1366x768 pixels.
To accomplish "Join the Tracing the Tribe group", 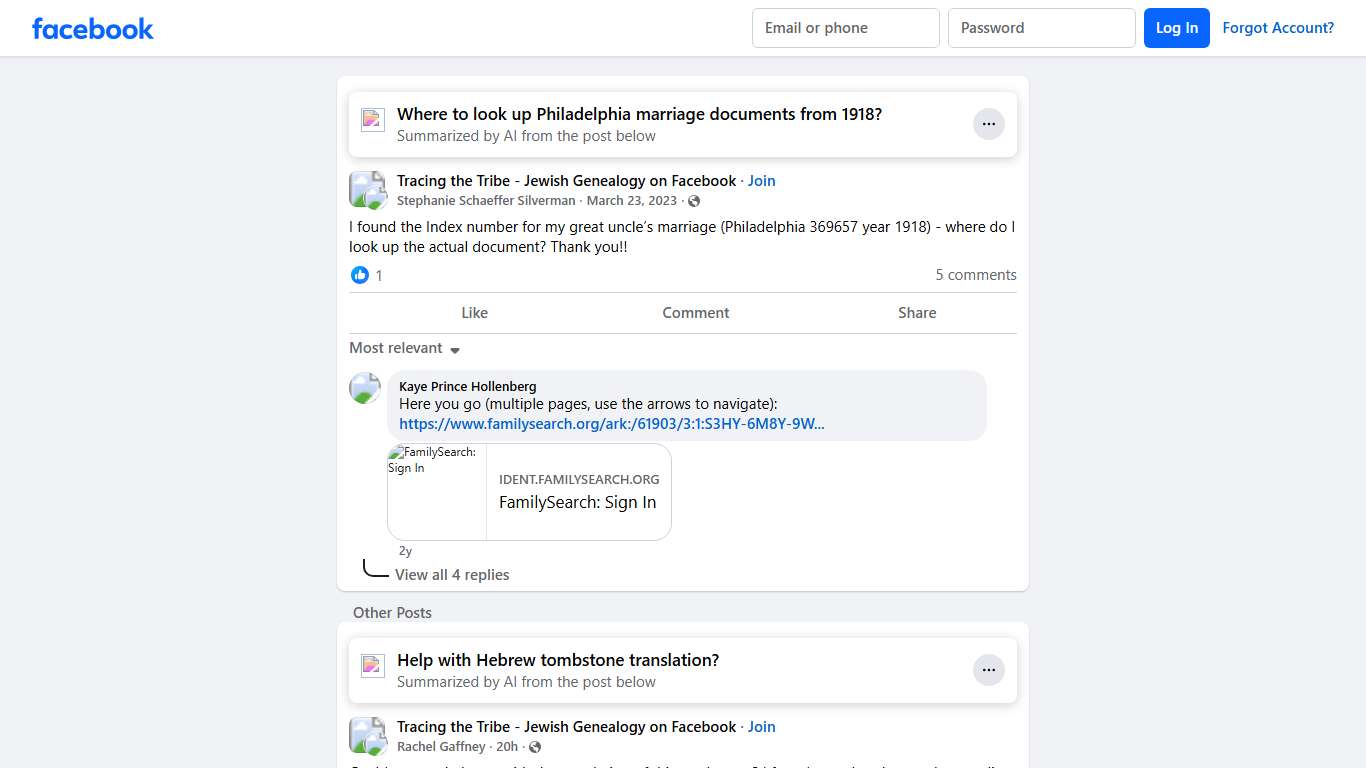I will [x=761, y=180].
